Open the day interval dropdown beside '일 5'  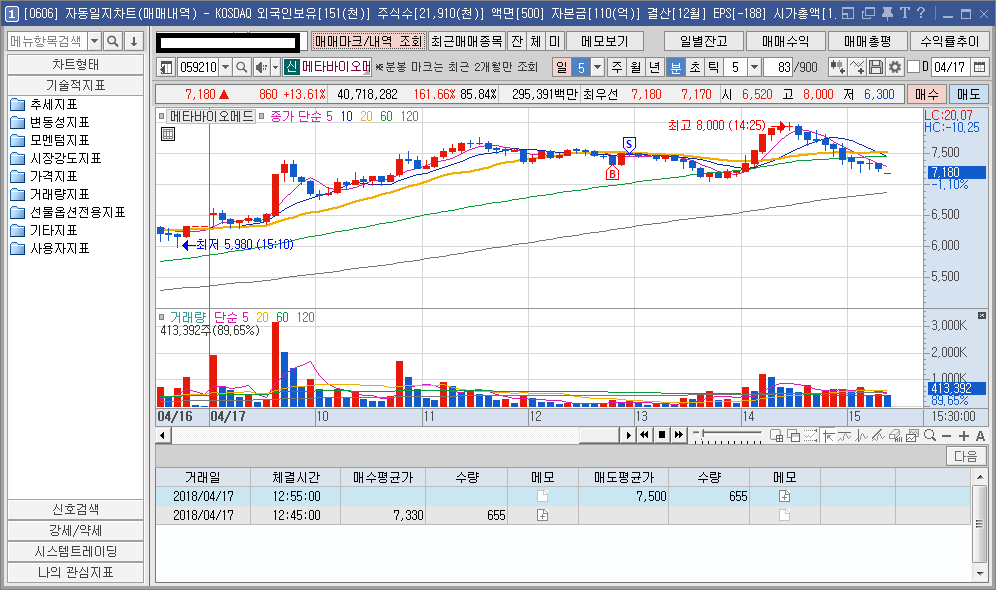click(597, 67)
